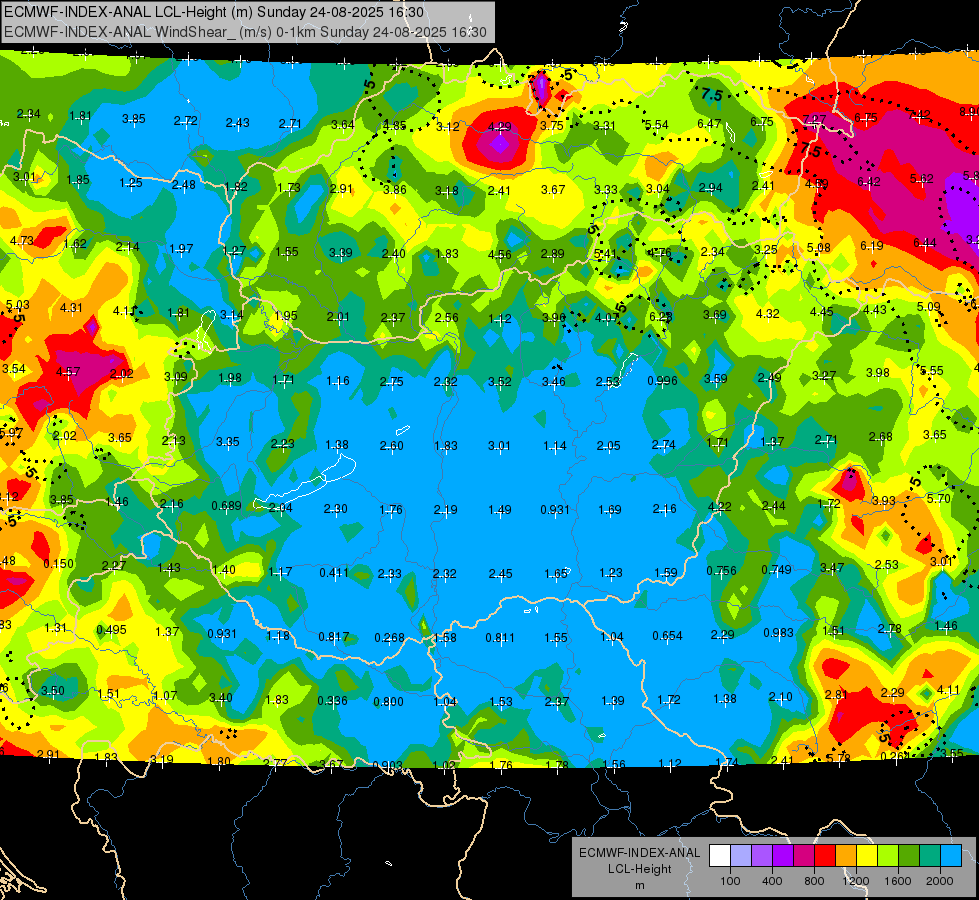Viewport: 979px width, 900px height.
Task: Click the LCL-Height (m) title line
Action: [x=214, y=12]
